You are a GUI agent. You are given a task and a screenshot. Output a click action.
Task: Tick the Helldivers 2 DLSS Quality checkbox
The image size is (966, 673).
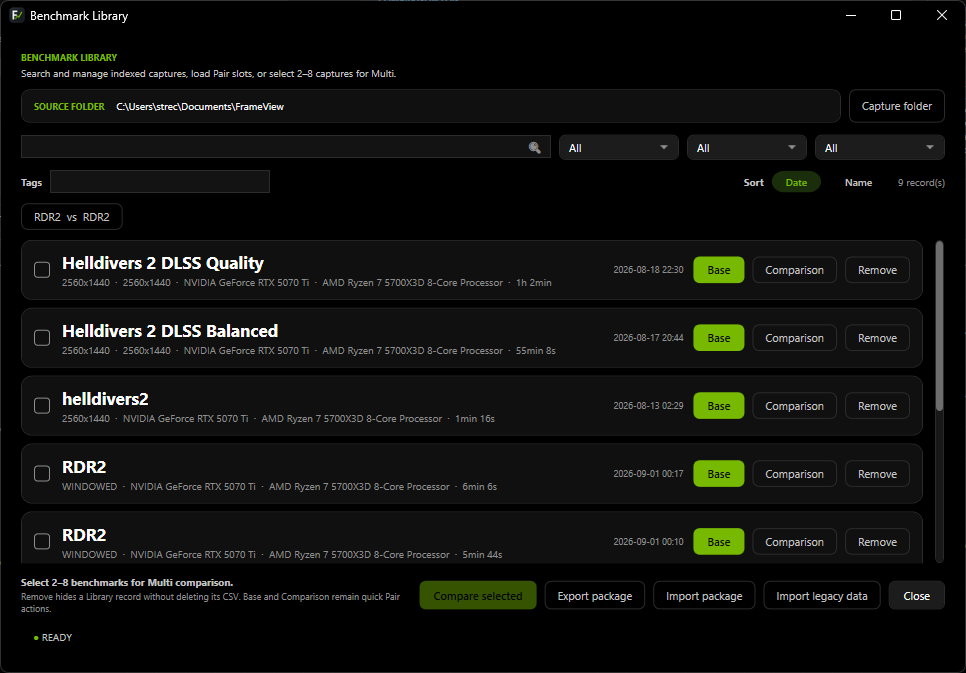pyautogui.click(x=42, y=270)
